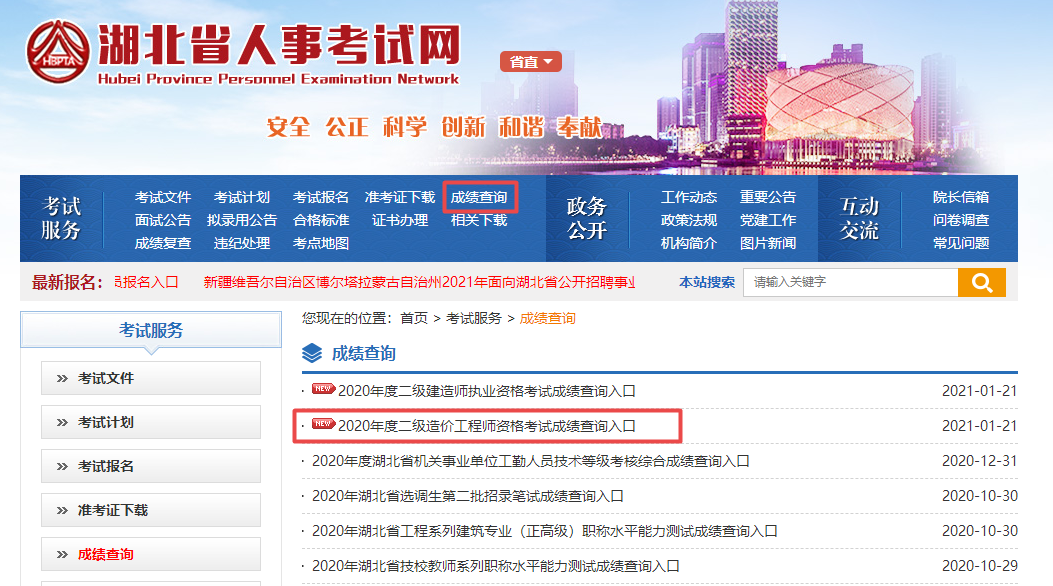Select 考试计划 in the left sidebar

[x=106, y=423]
